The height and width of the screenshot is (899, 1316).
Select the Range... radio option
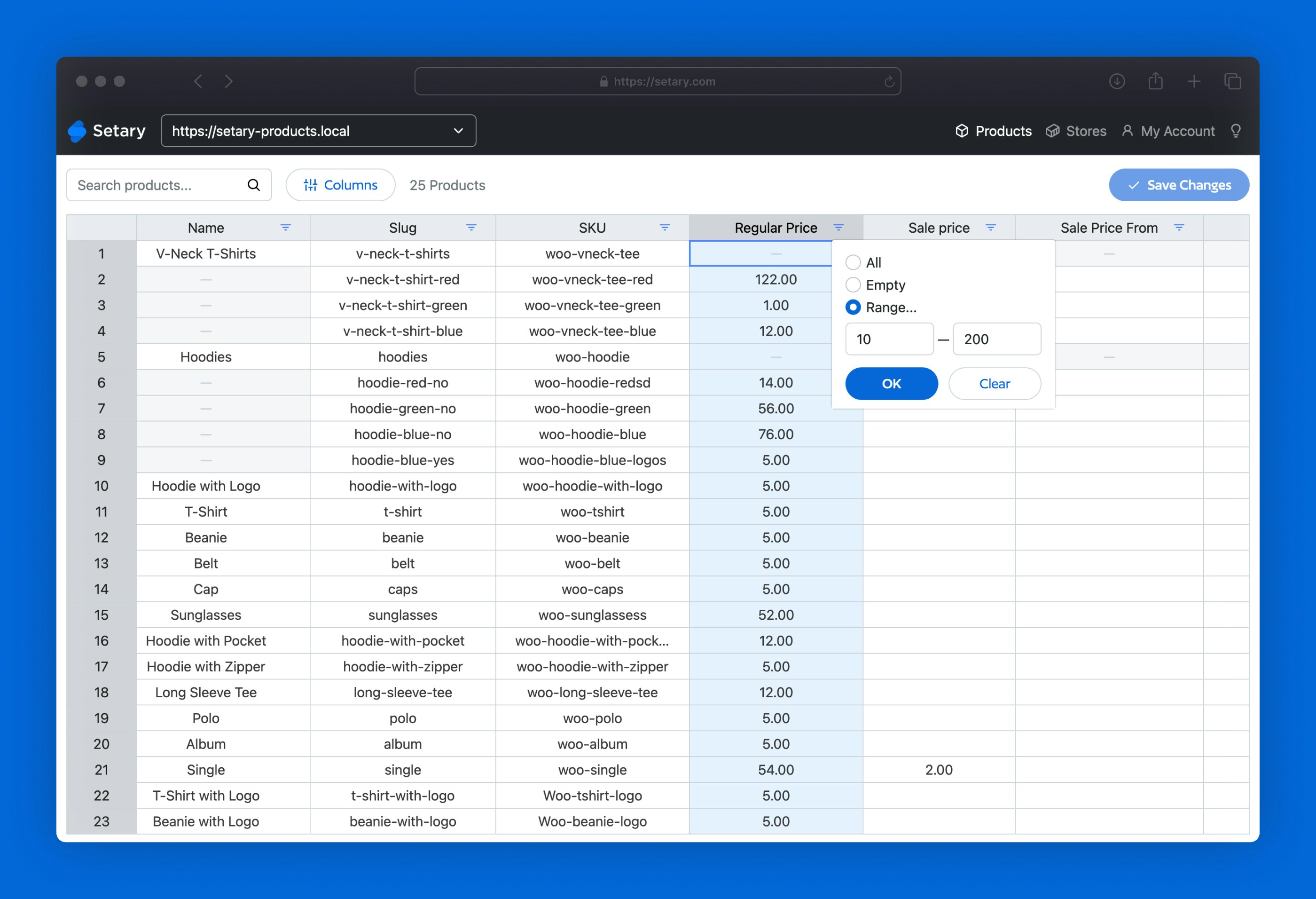853,308
